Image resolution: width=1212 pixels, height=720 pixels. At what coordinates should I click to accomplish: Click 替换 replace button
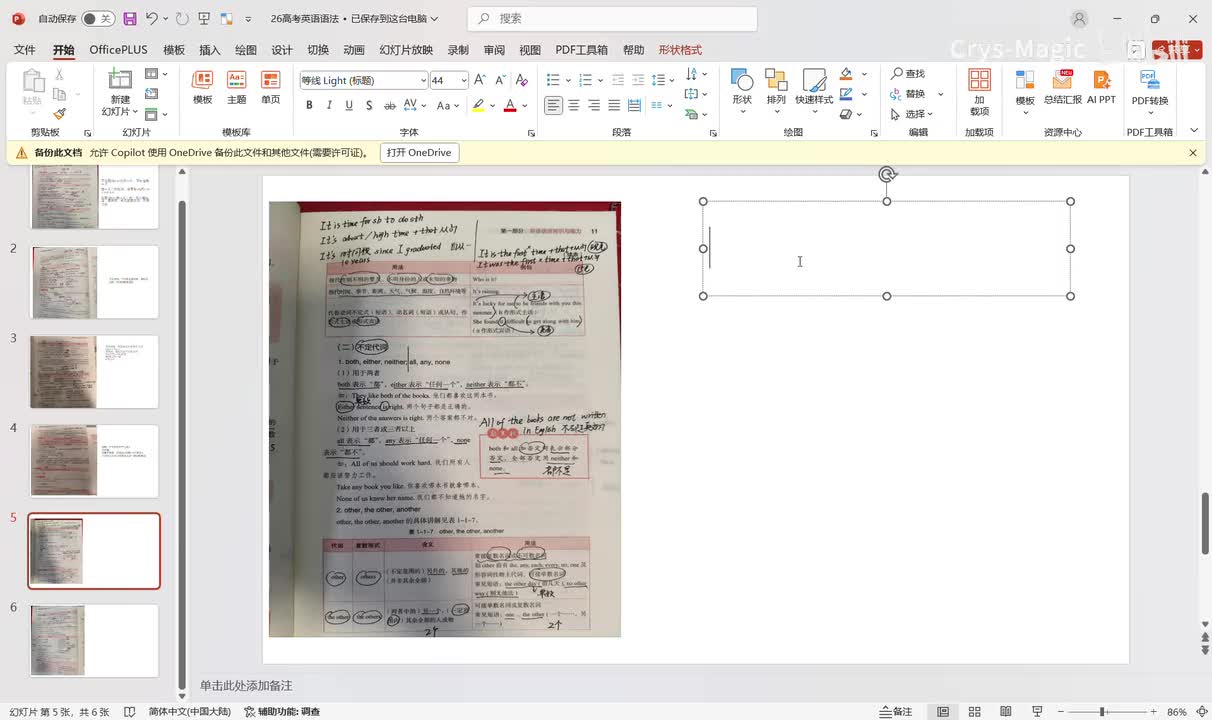tap(908, 94)
